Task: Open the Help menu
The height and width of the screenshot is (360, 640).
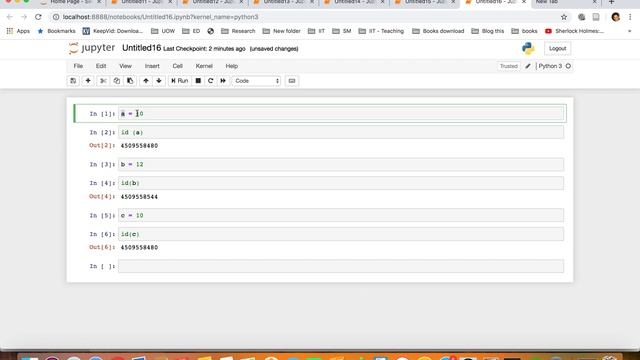Action: point(231,66)
